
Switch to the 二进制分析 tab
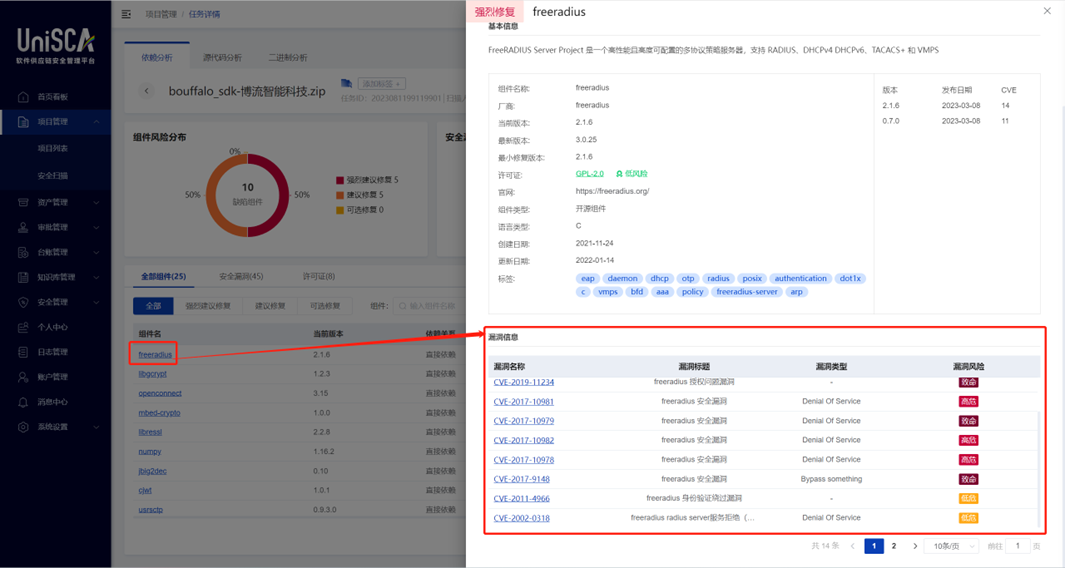pyautogui.click(x=288, y=58)
